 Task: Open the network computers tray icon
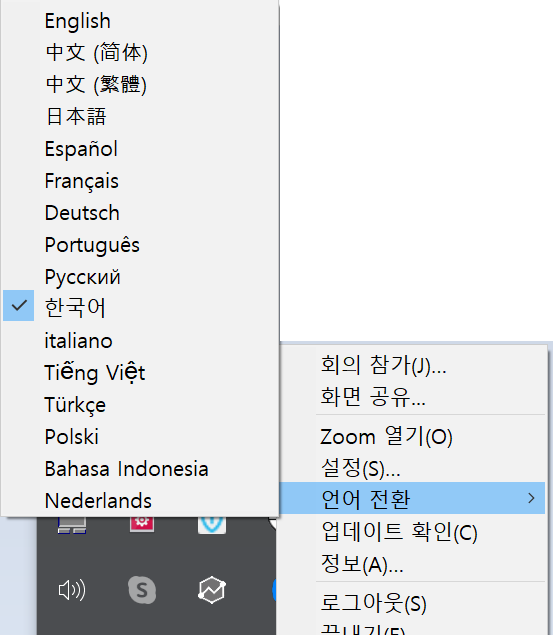point(72,525)
